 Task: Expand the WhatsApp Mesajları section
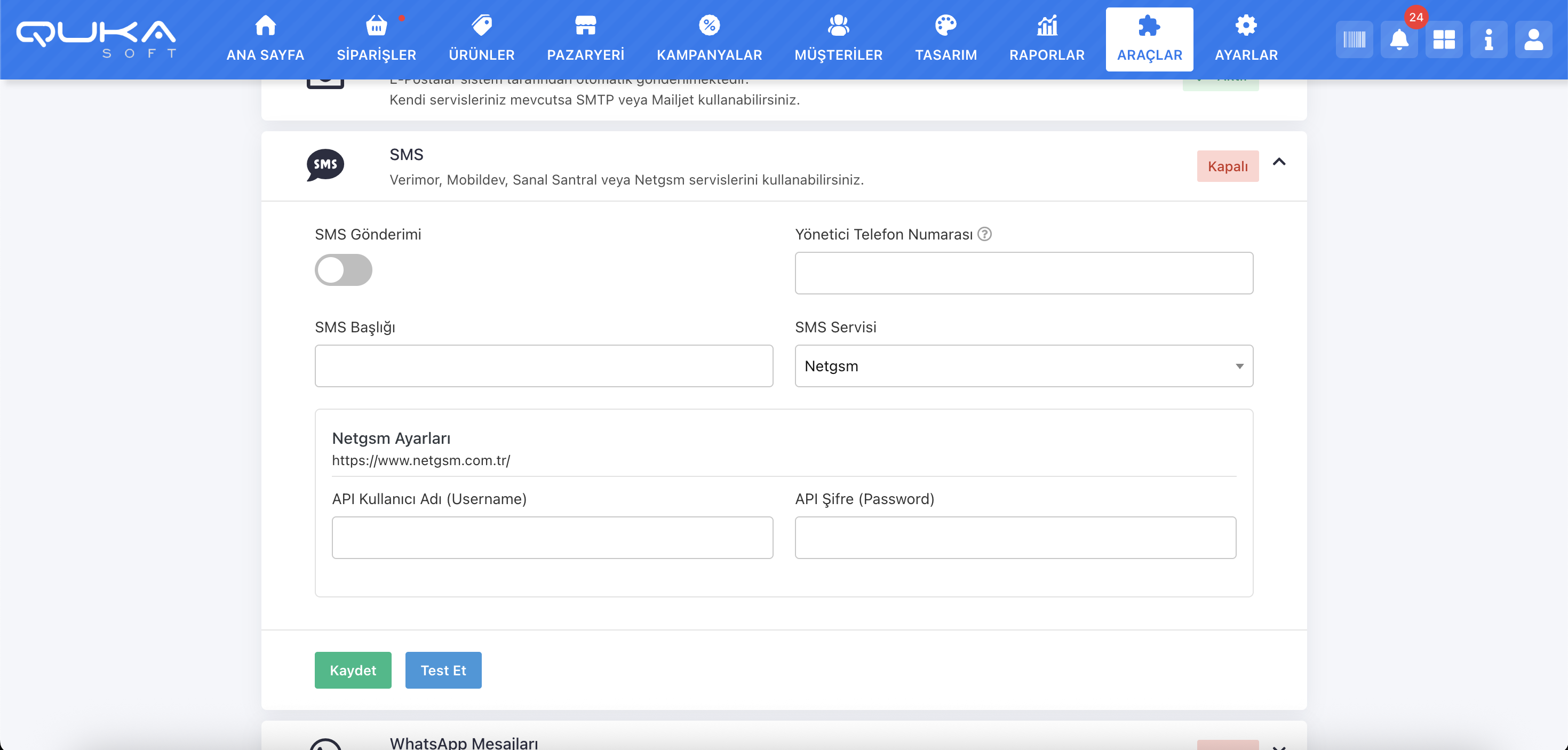(x=1279, y=746)
